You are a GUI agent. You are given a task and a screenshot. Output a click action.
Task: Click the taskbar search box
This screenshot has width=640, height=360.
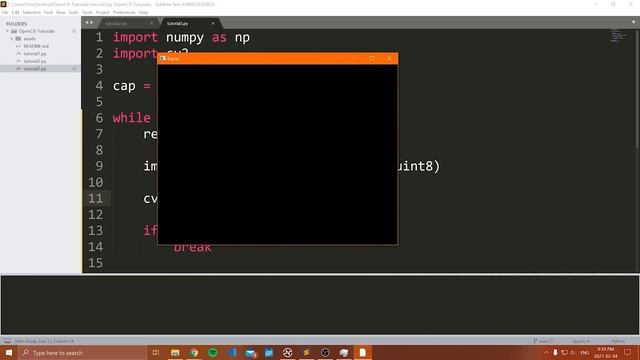(82, 353)
